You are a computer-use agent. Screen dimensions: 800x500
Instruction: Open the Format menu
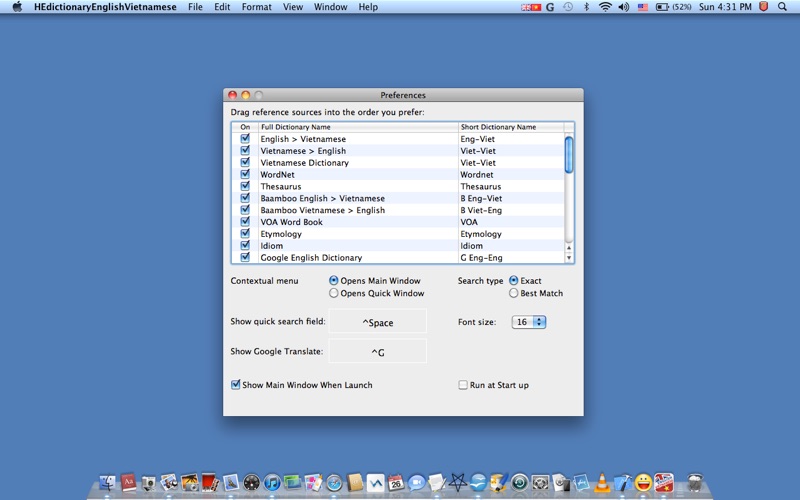coord(257,7)
